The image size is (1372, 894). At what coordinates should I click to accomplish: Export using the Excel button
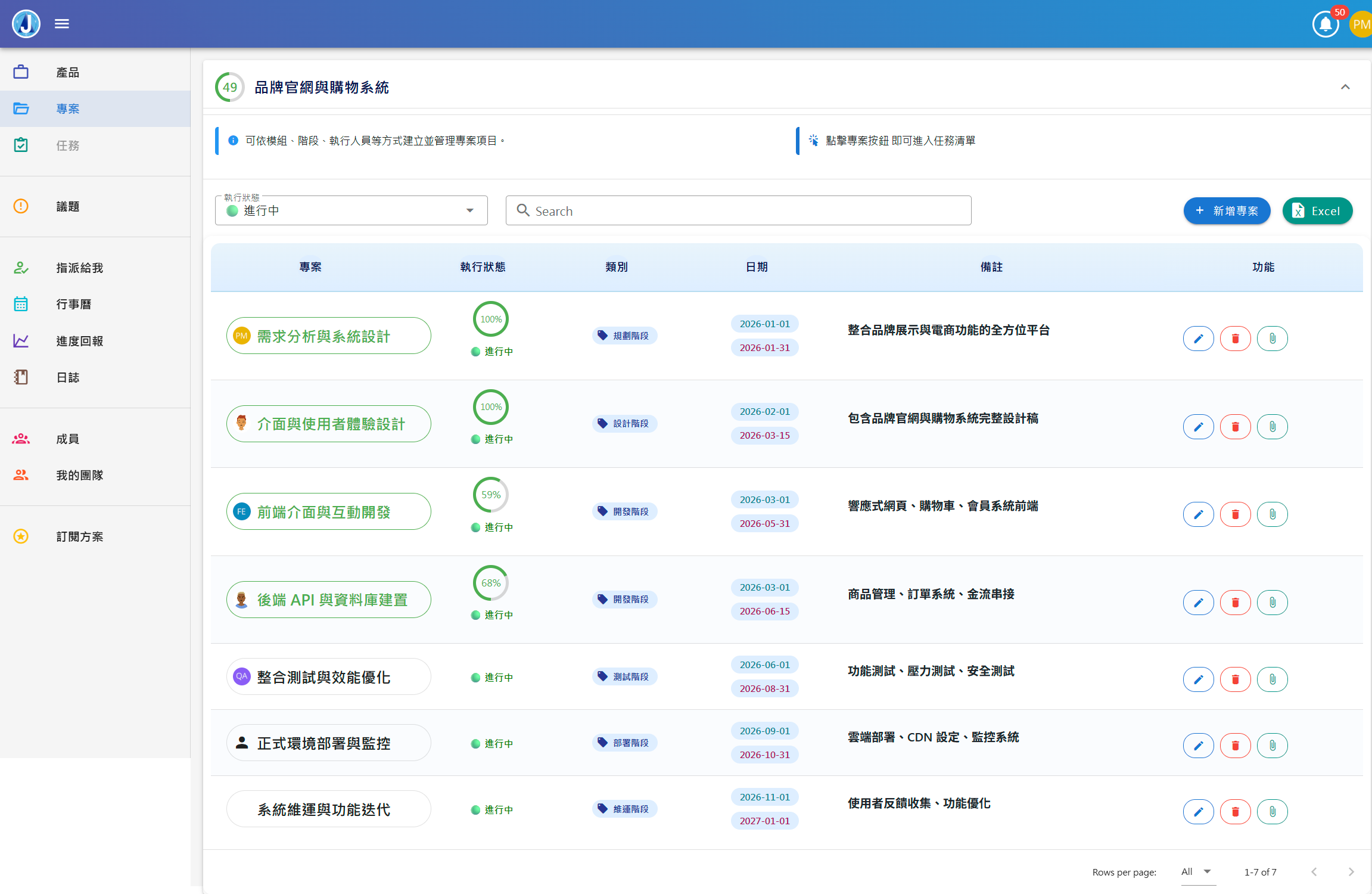click(x=1317, y=211)
